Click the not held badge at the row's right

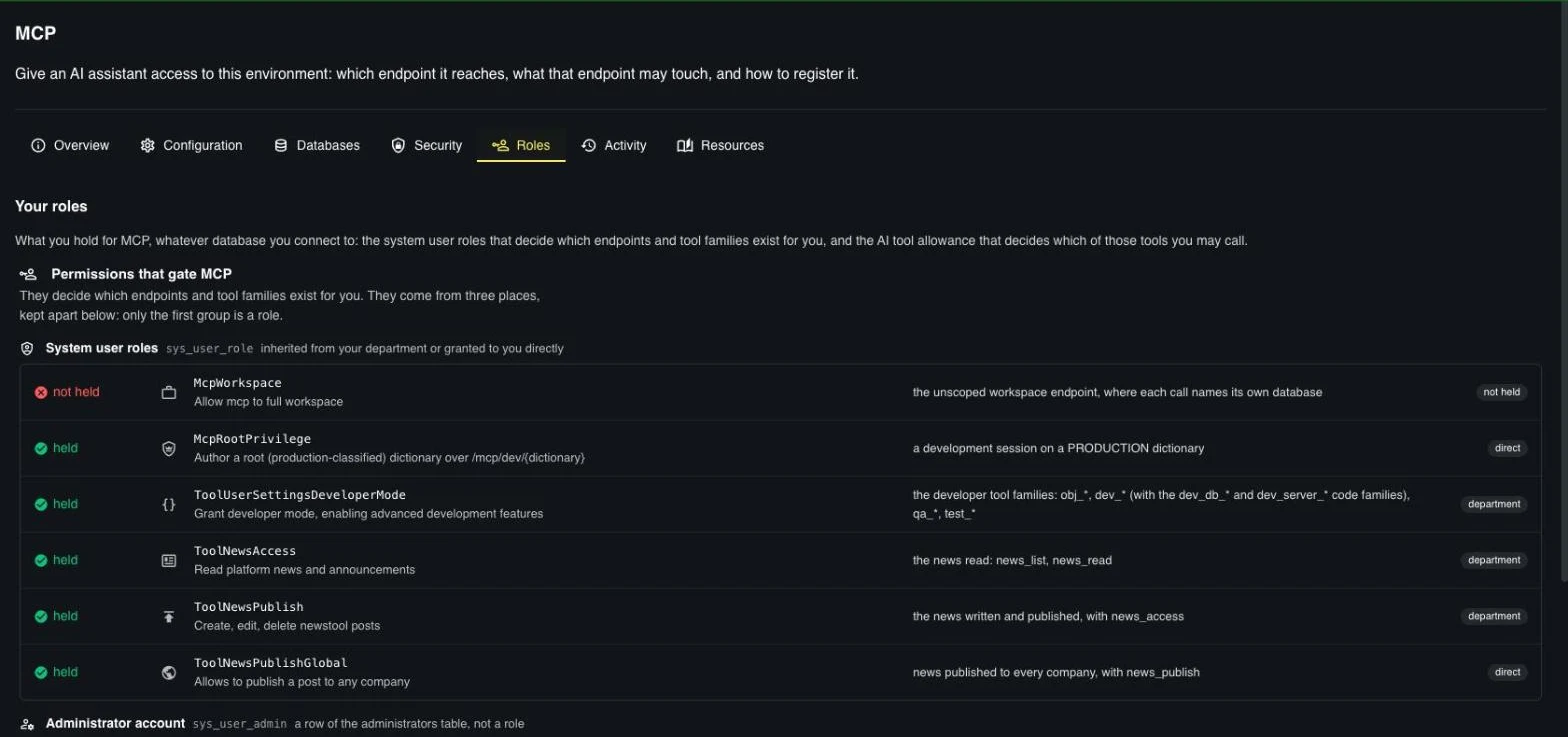coord(1502,393)
